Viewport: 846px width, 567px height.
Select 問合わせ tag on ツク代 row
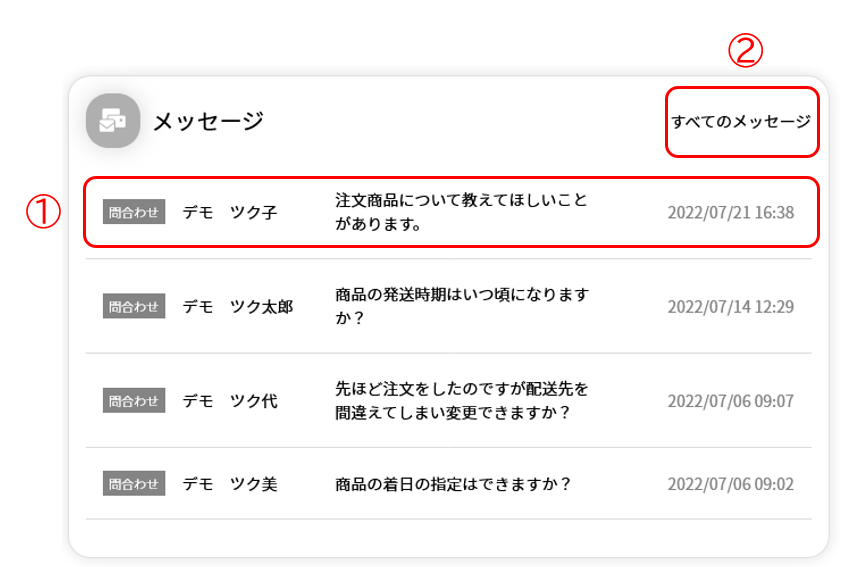[134, 400]
